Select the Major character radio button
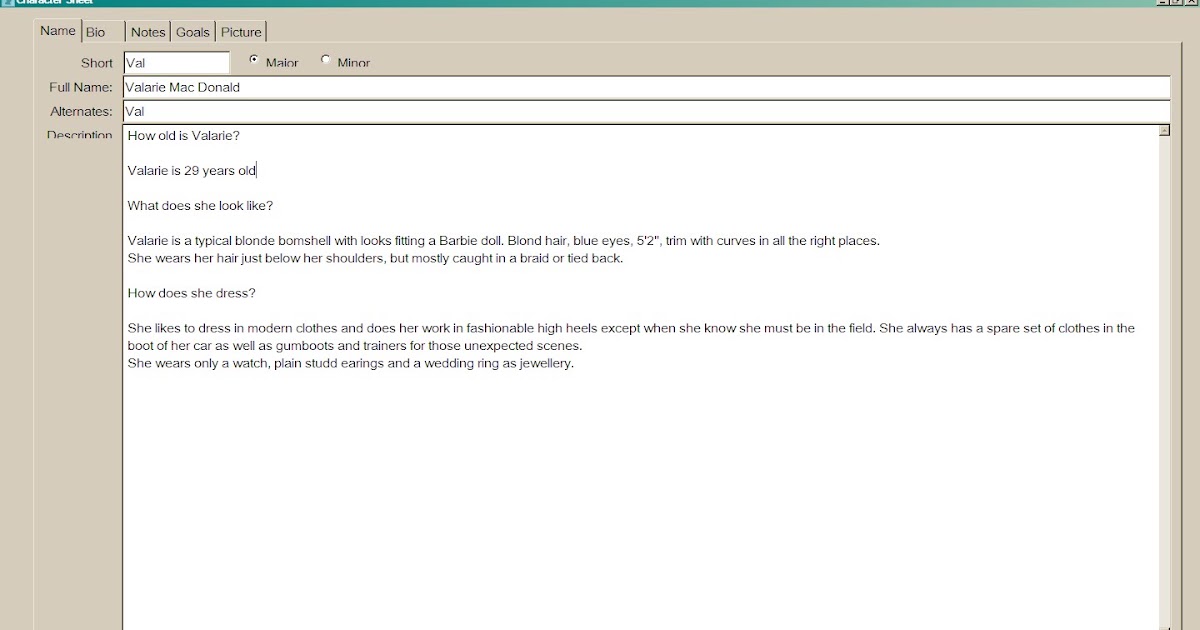The width and height of the screenshot is (1200, 630). click(254, 60)
